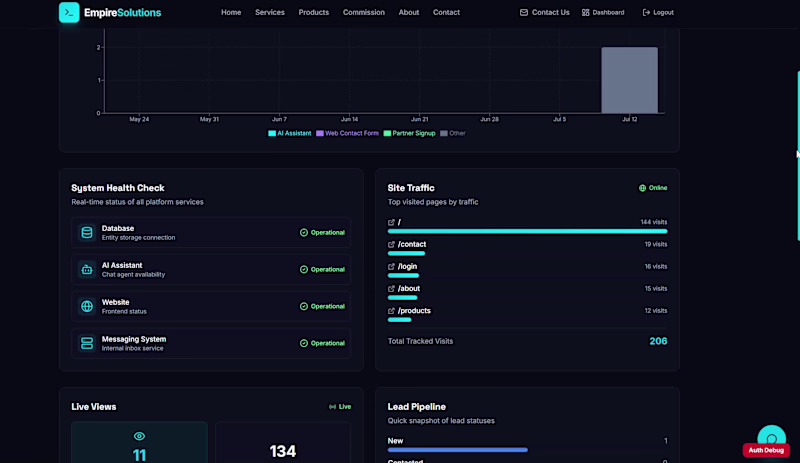Go to the Commission nav item

click(x=364, y=12)
